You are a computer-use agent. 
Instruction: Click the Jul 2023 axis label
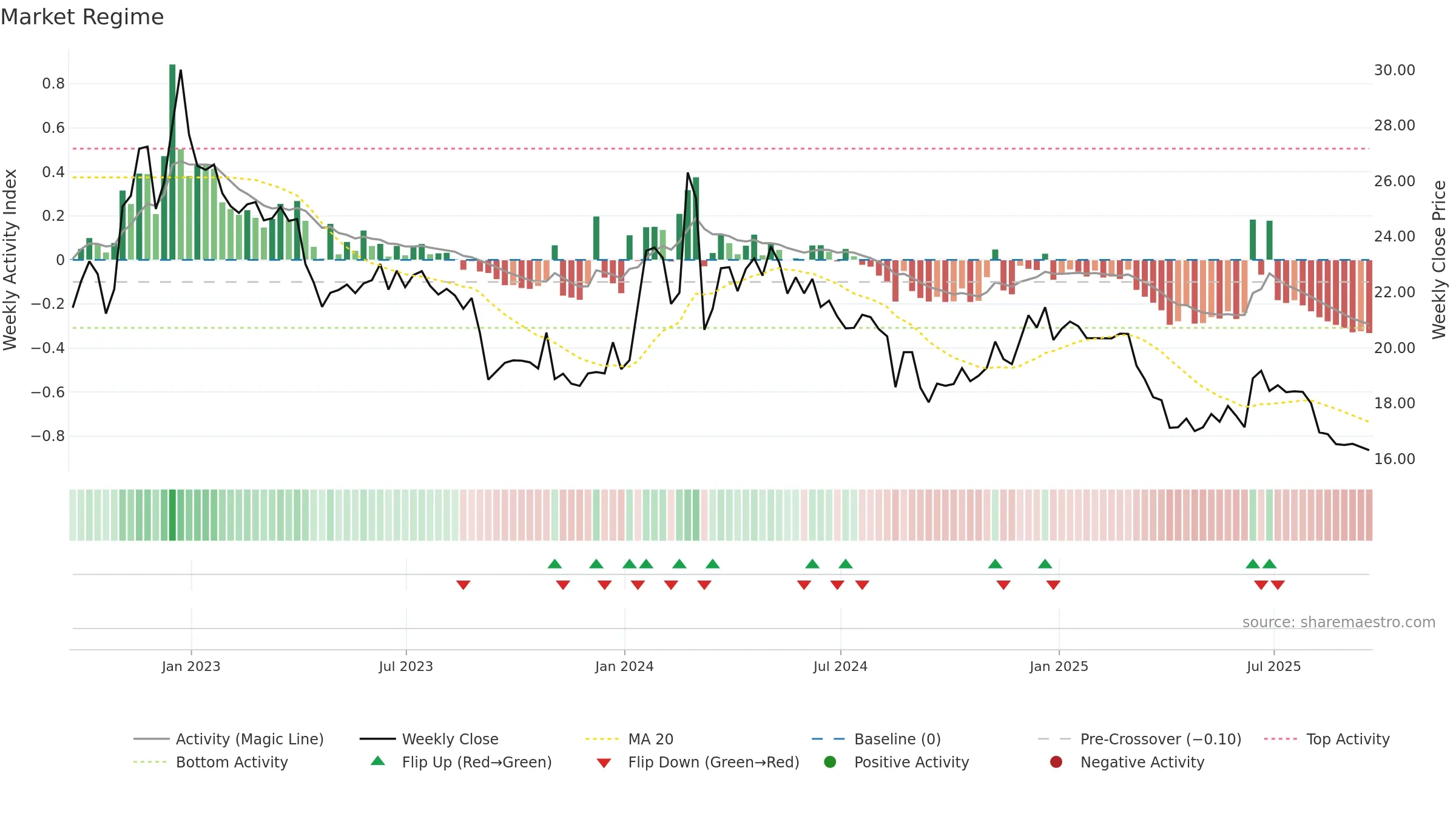tap(406, 666)
